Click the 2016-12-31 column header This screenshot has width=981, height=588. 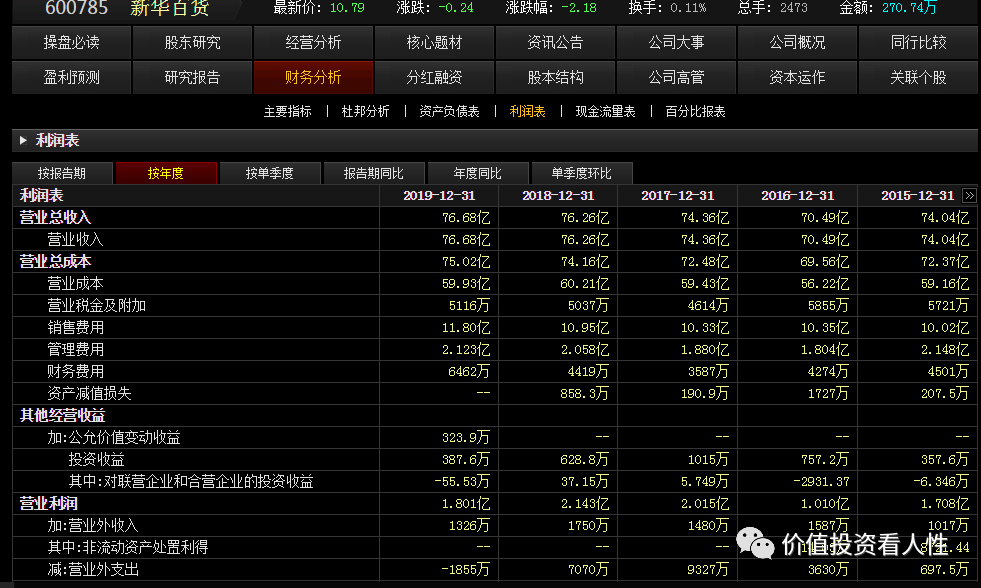pyautogui.click(x=798, y=195)
